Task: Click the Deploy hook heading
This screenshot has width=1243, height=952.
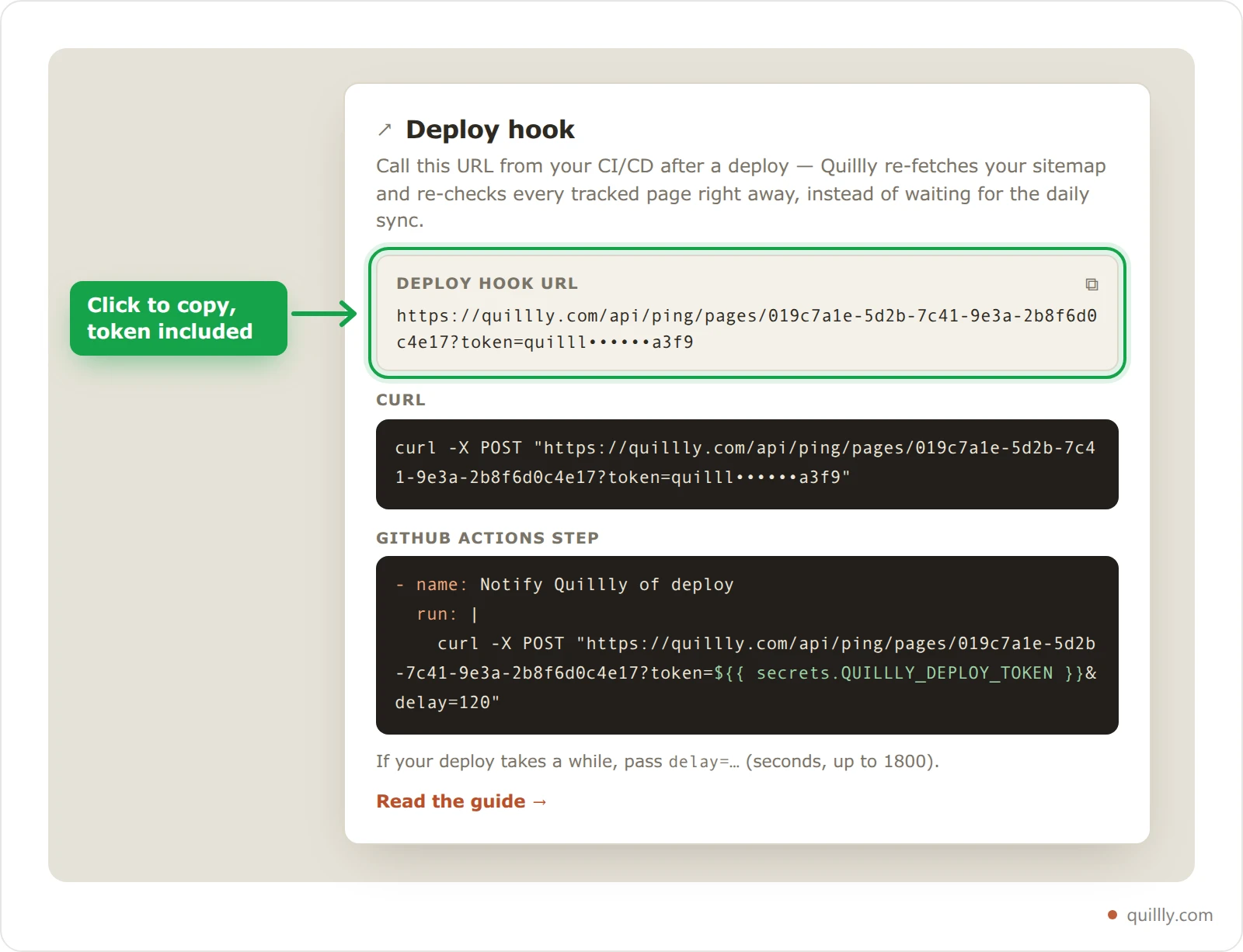Action: click(x=490, y=129)
